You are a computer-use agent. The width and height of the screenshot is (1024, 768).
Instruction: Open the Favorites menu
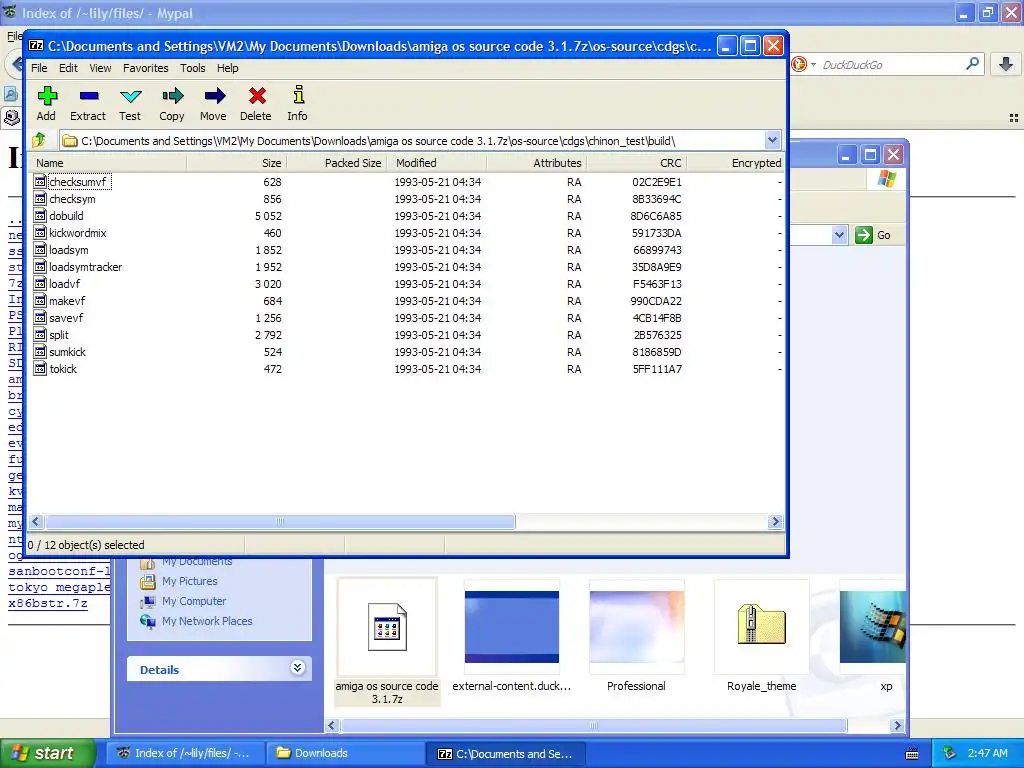(146, 68)
